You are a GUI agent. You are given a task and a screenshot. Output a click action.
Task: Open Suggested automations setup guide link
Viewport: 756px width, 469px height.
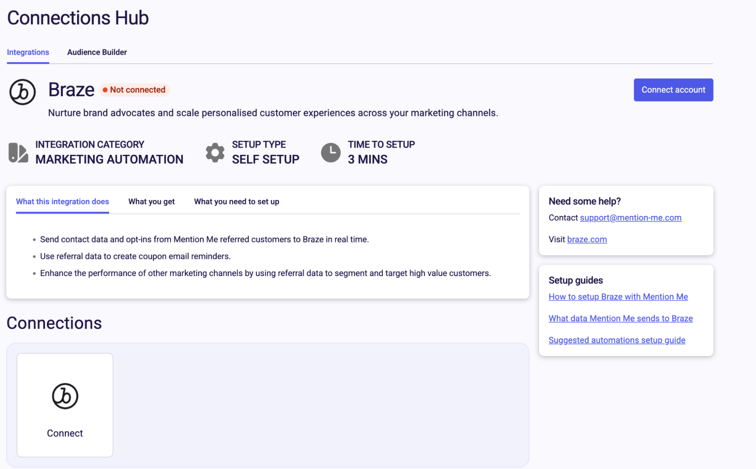point(617,340)
